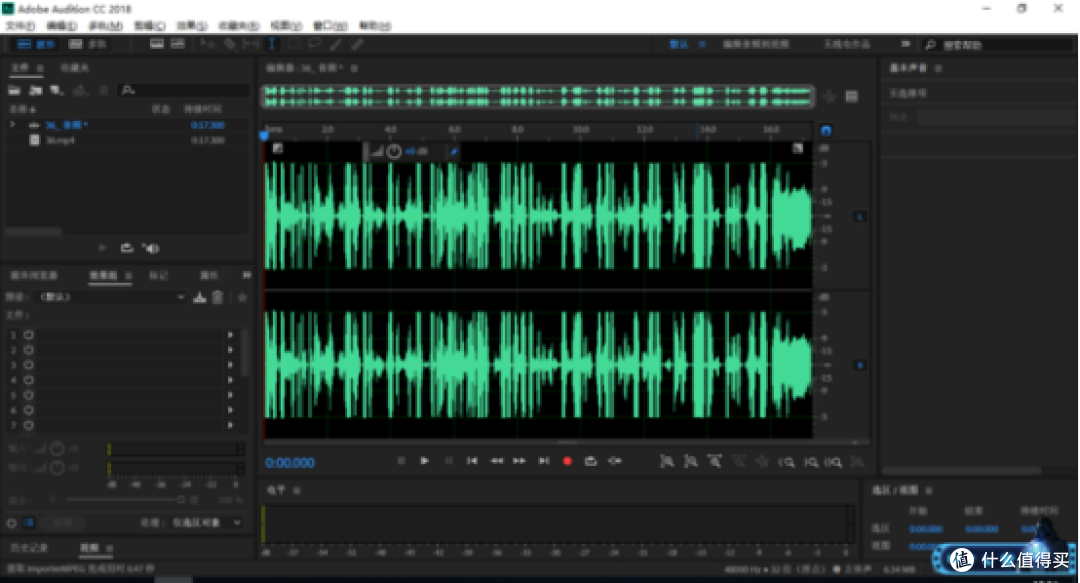This screenshot has width=1080, height=583.
Task: Click the red Record button
Action: pyautogui.click(x=568, y=461)
